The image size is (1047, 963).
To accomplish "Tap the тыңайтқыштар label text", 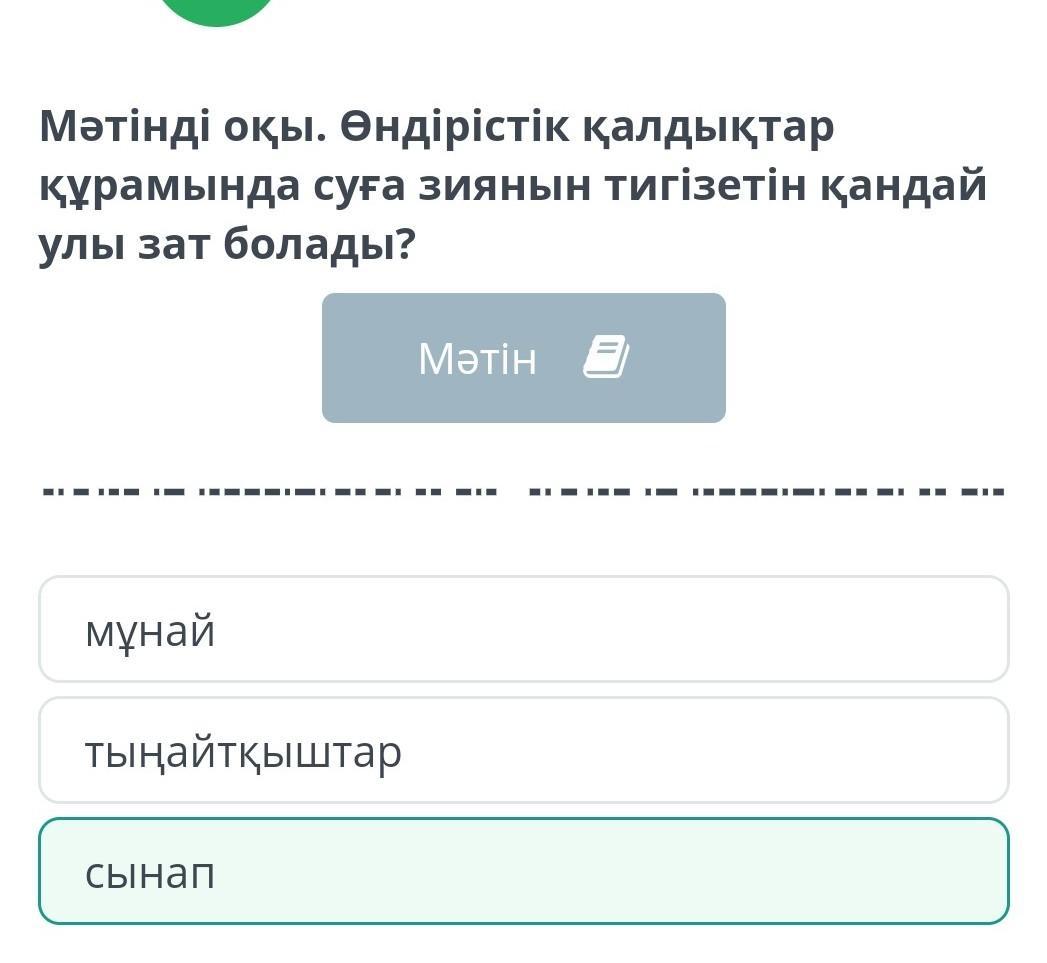I will 243,752.
